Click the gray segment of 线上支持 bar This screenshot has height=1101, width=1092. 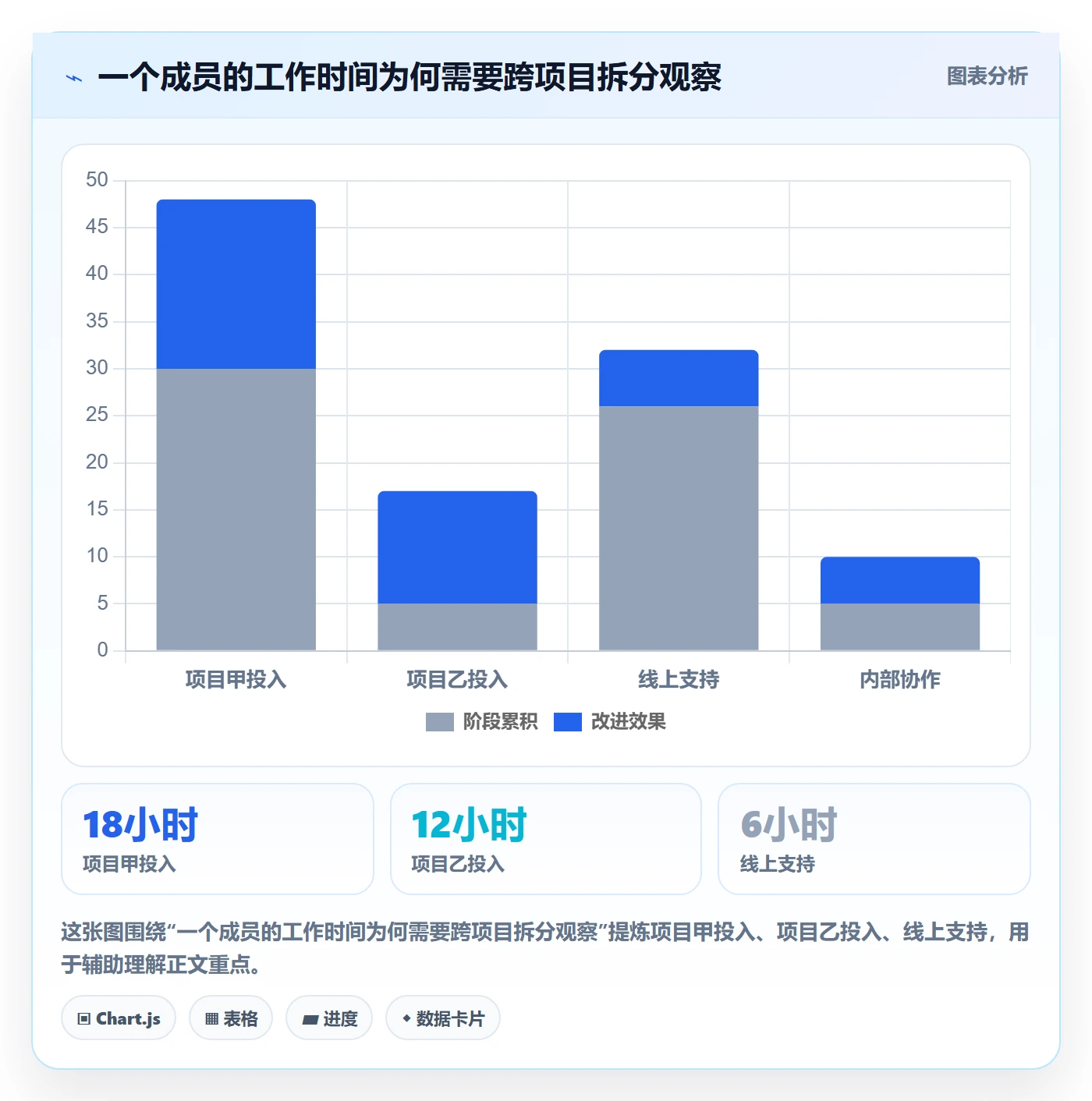point(679,528)
